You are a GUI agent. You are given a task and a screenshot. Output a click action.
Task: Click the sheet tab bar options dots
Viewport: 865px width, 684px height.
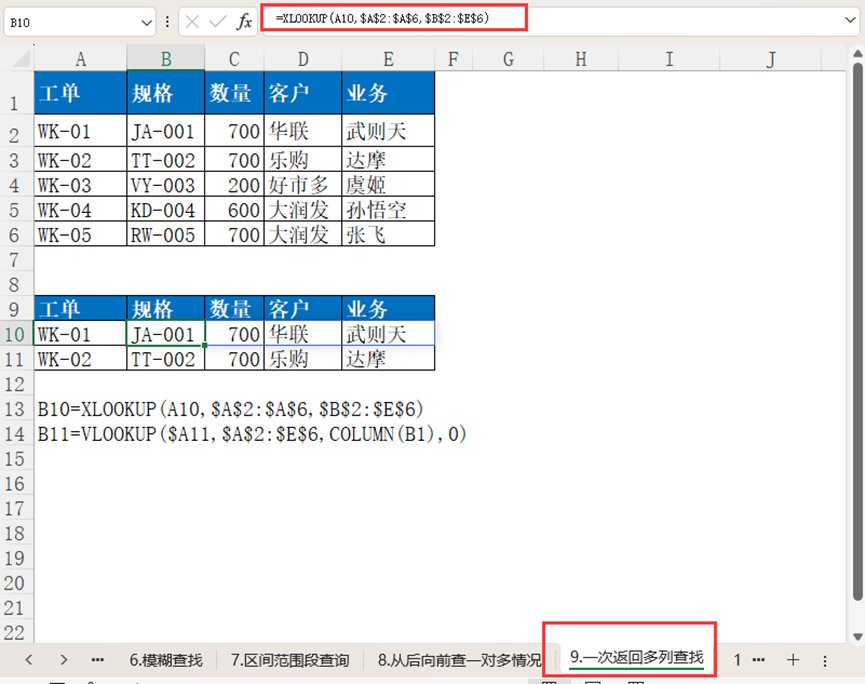825,661
